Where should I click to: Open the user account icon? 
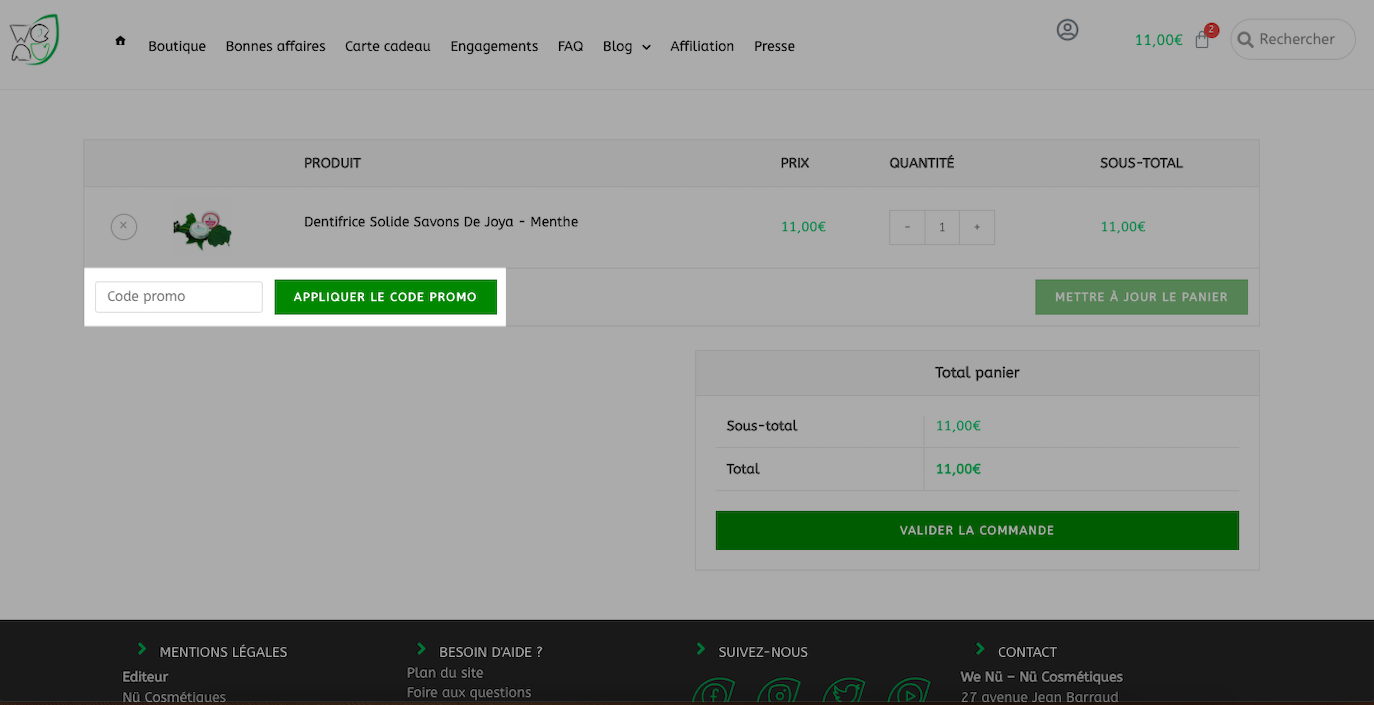tap(1067, 30)
